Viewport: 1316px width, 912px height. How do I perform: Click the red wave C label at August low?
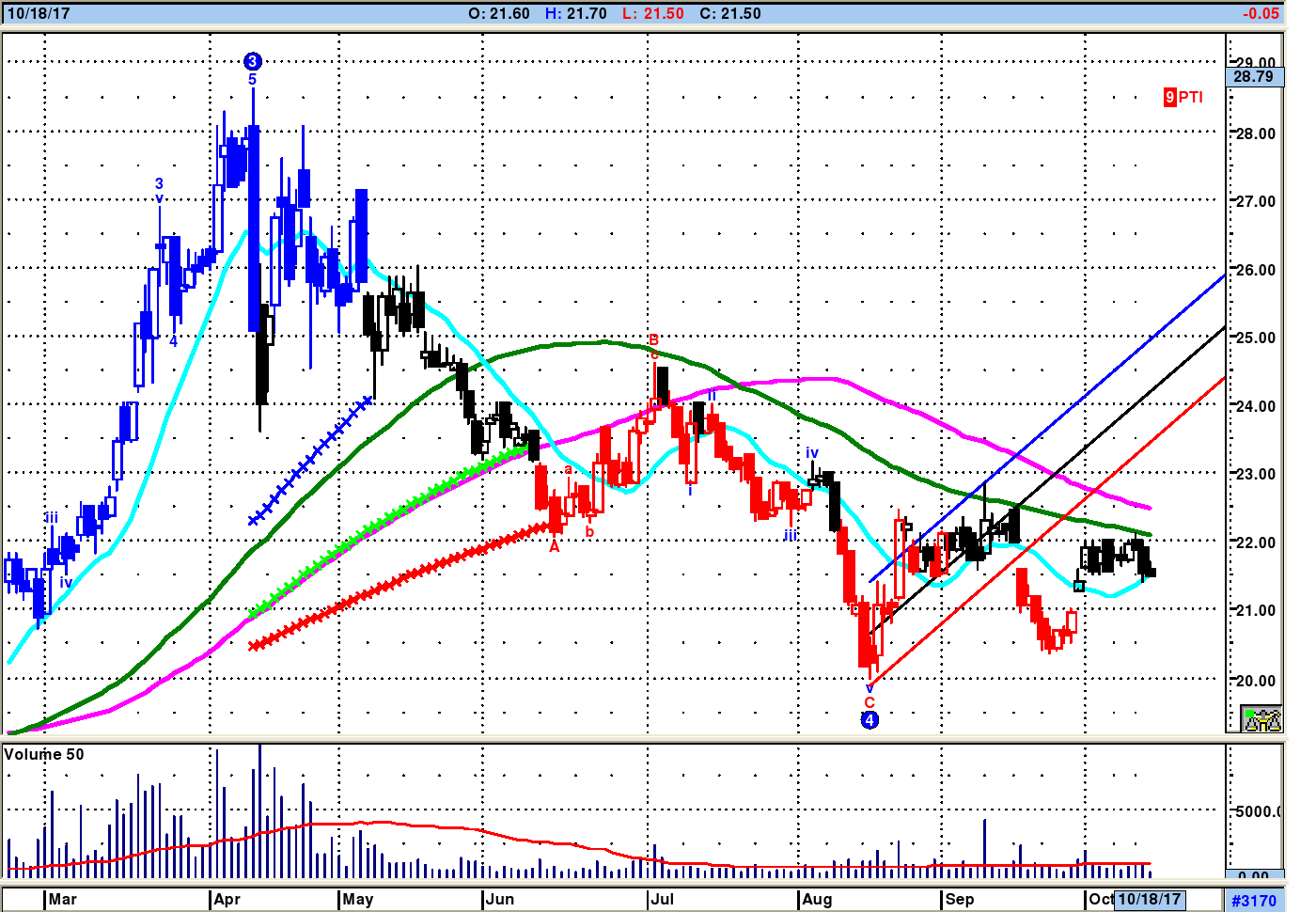pos(869,702)
